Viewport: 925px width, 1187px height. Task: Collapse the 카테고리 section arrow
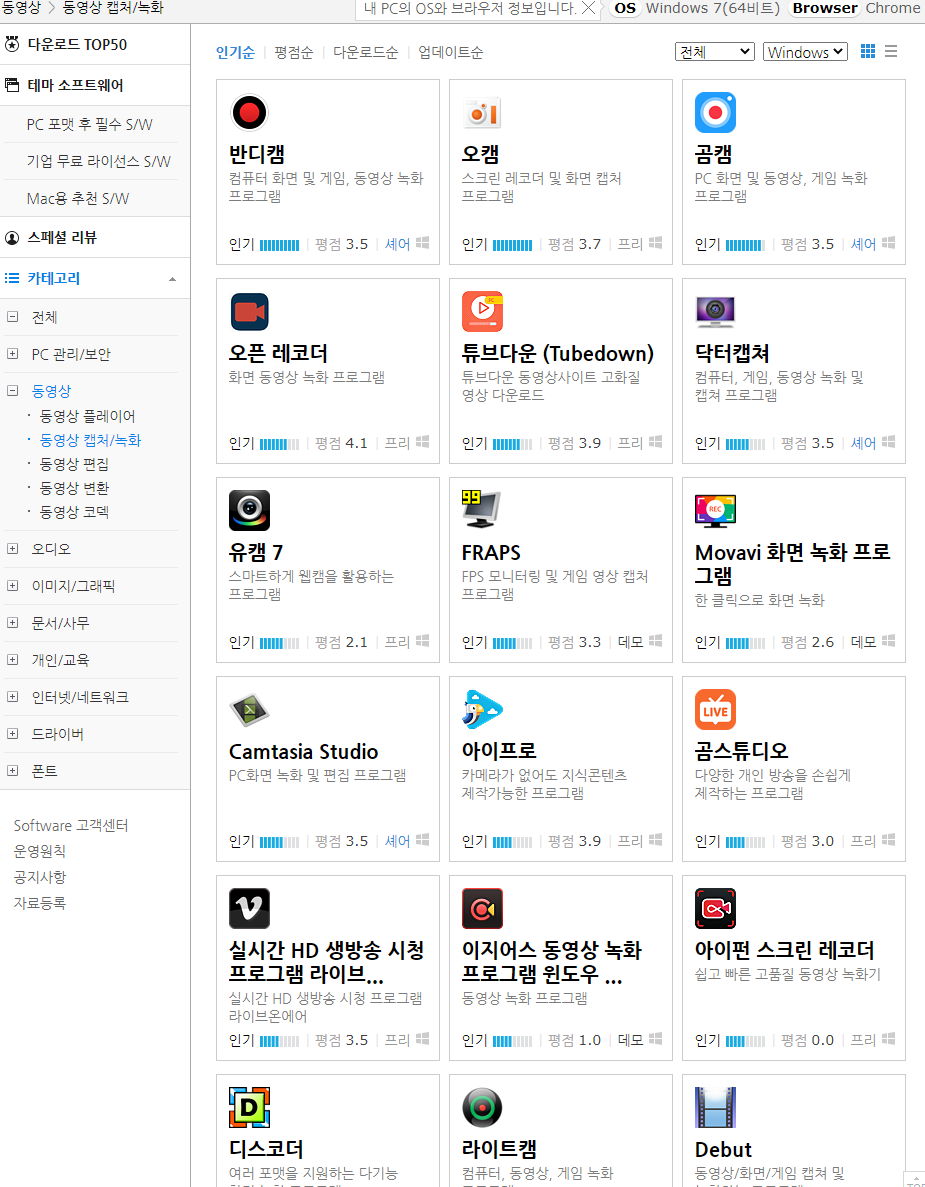pos(173,279)
